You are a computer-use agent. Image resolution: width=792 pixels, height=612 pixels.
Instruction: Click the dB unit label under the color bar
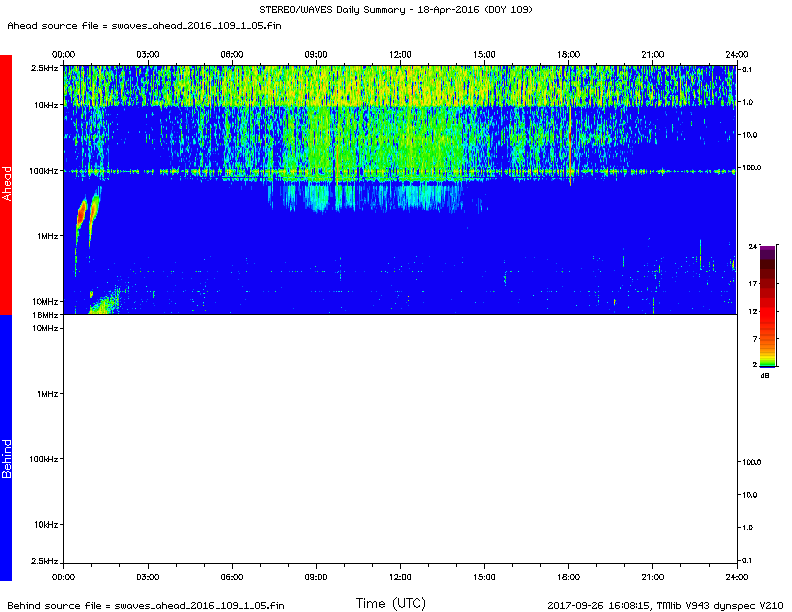click(x=765, y=376)
